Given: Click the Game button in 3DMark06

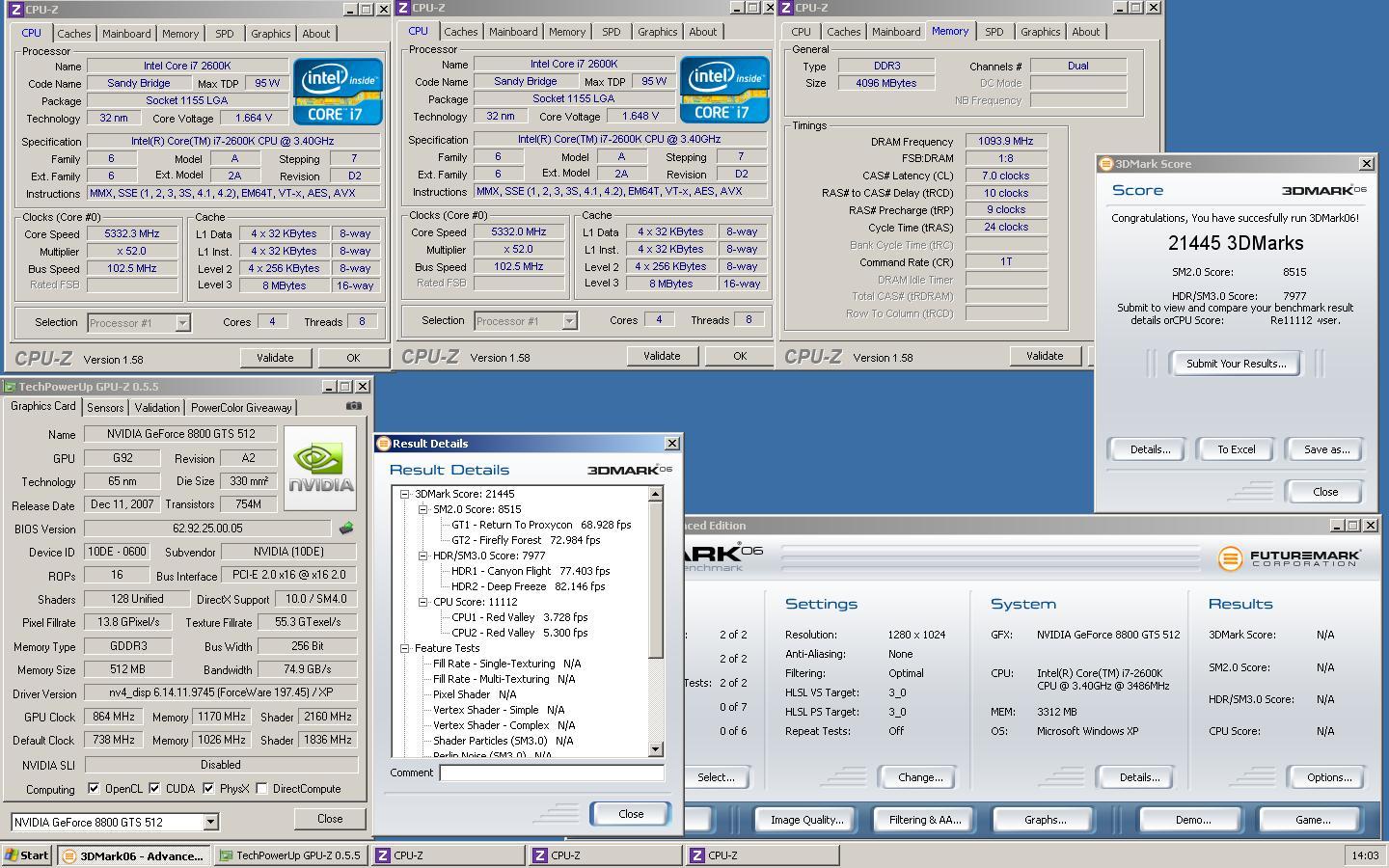Looking at the screenshot, I should point(1312,820).
